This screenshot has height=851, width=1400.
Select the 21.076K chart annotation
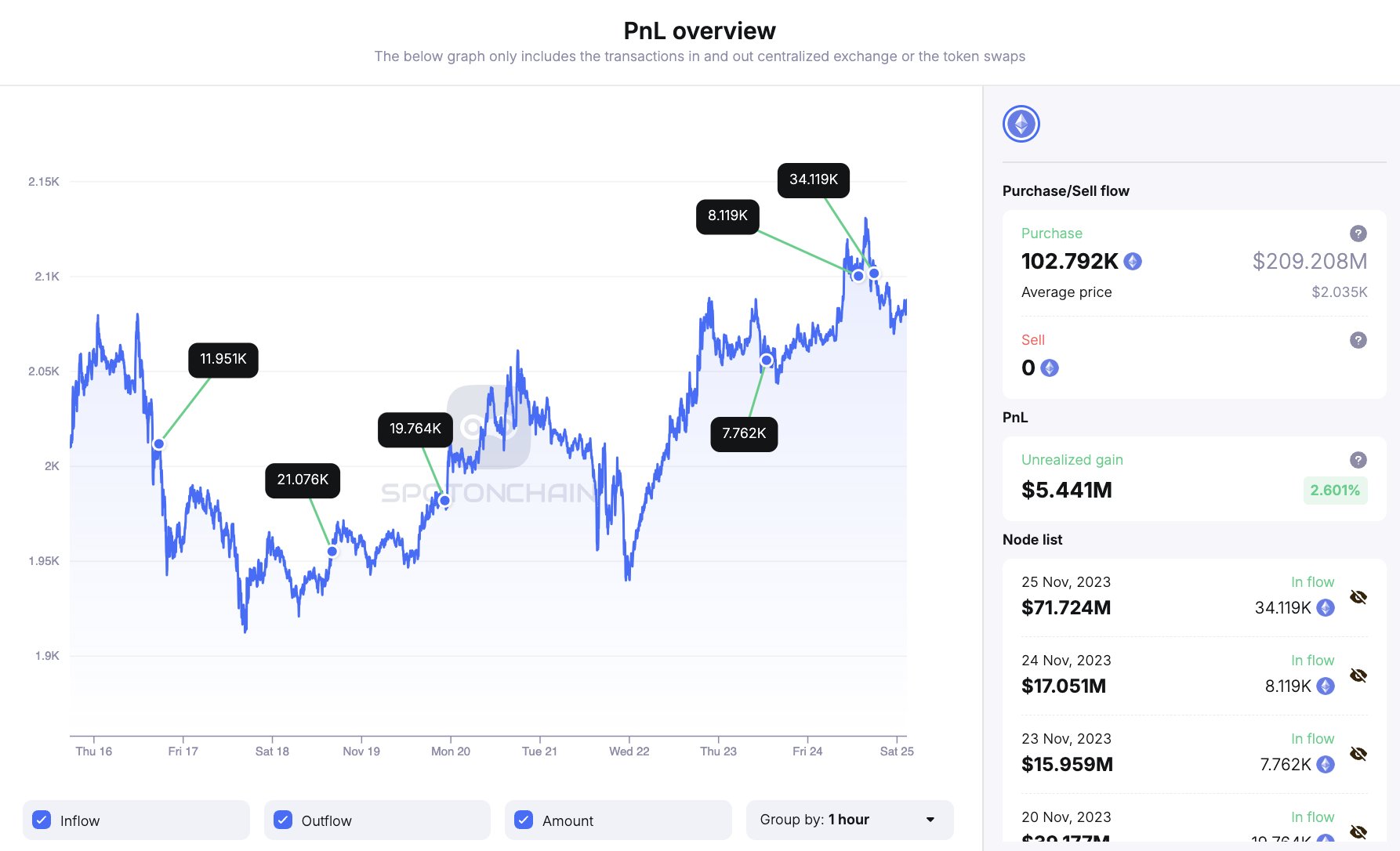pos(303,480)
